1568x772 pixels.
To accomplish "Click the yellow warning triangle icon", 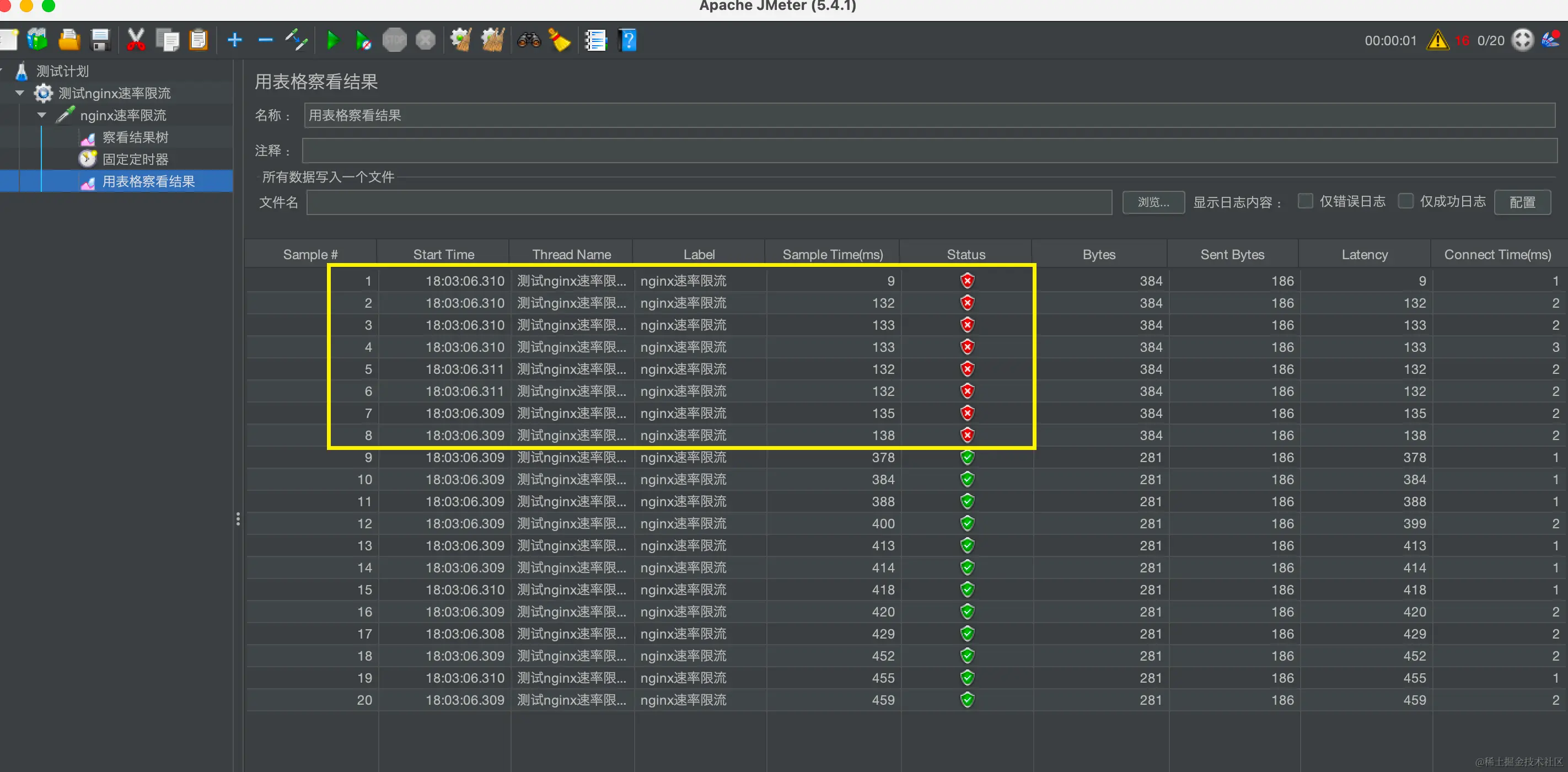I will coord(1437,40).
